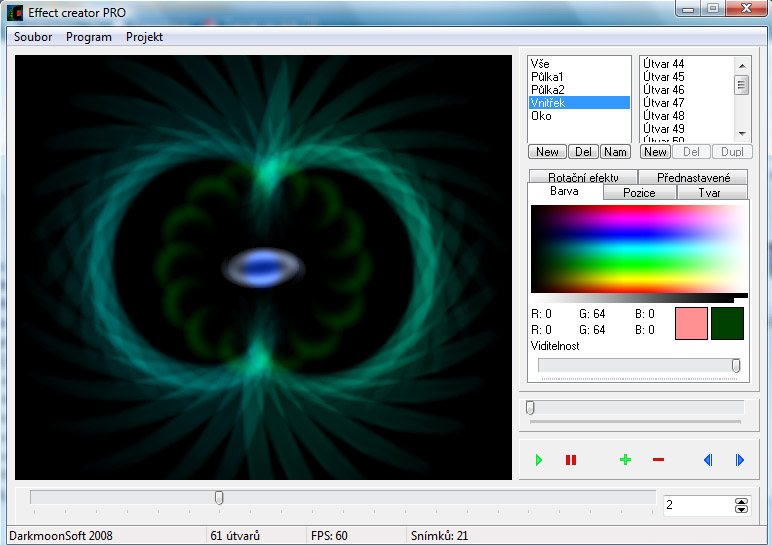Switch to the Pozice tab
772x545 pixels.
click(640, 192)
